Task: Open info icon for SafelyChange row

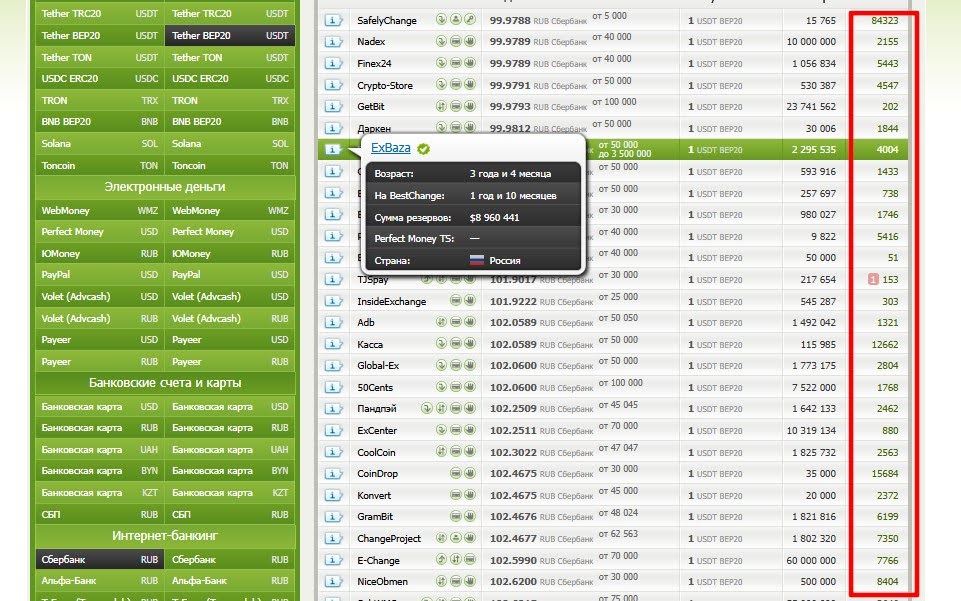Action: coord(333,20)
